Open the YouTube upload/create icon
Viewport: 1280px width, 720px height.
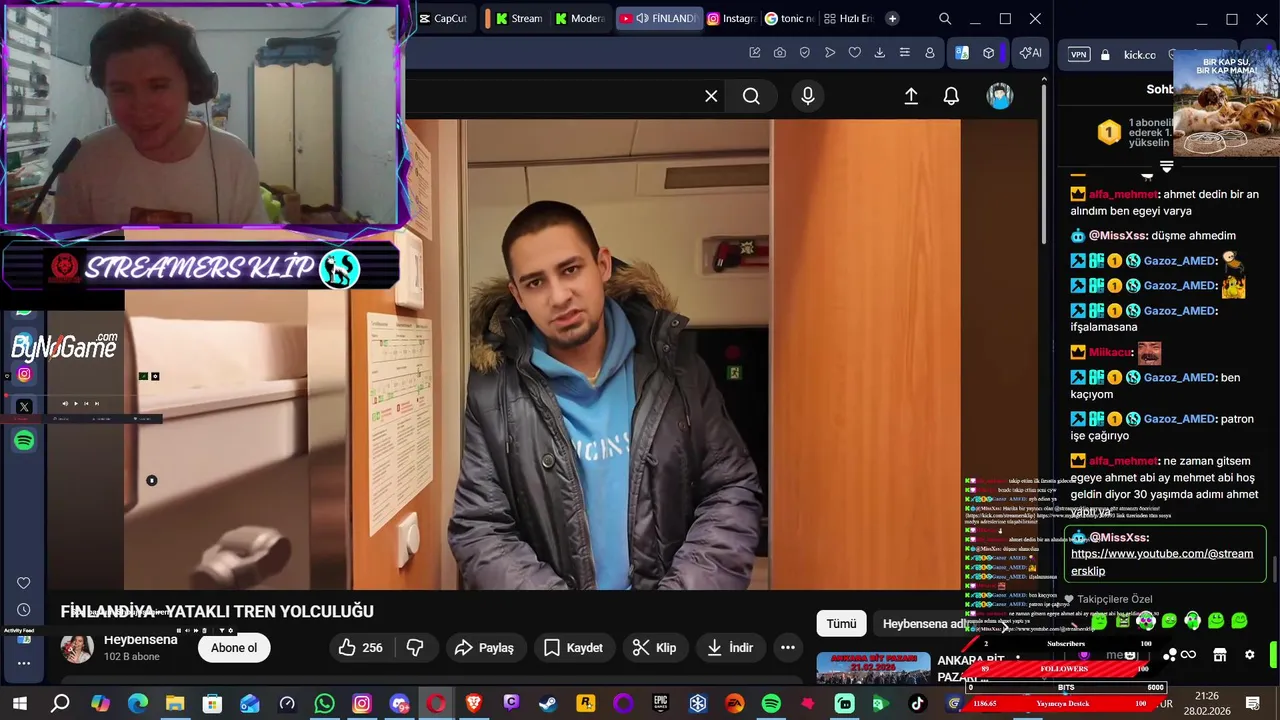911,96
